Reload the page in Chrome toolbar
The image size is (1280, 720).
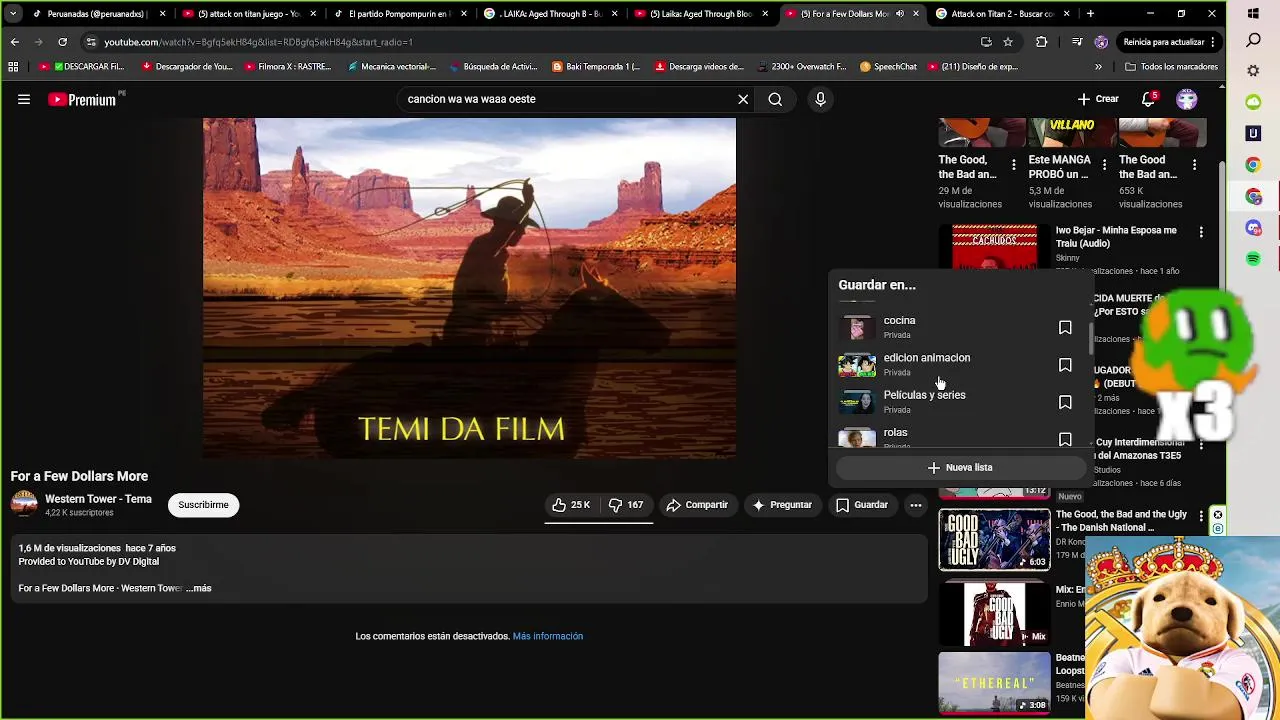(62, 42)
